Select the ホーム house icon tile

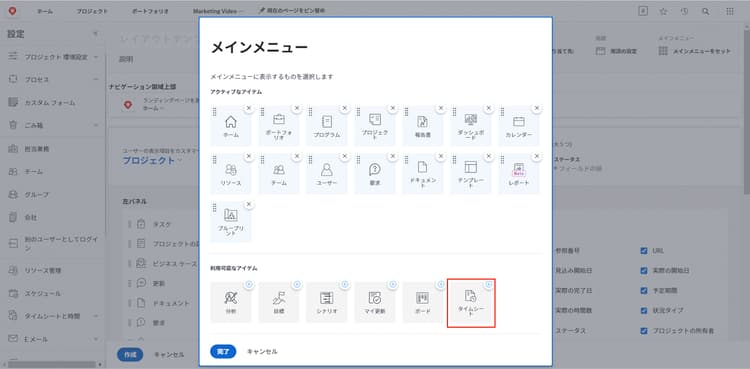(x=231, y=126)
